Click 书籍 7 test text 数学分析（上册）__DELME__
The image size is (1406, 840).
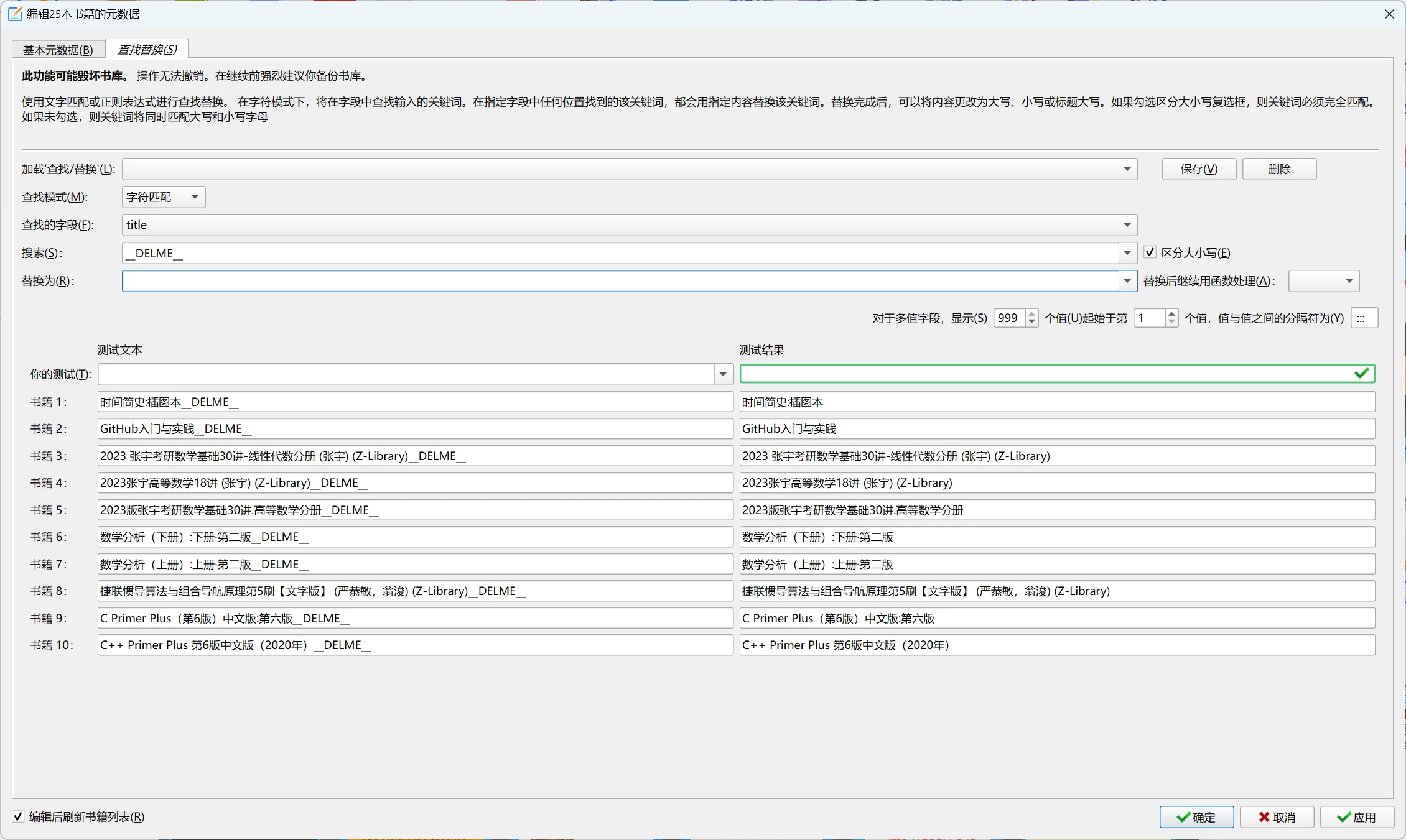415,564
